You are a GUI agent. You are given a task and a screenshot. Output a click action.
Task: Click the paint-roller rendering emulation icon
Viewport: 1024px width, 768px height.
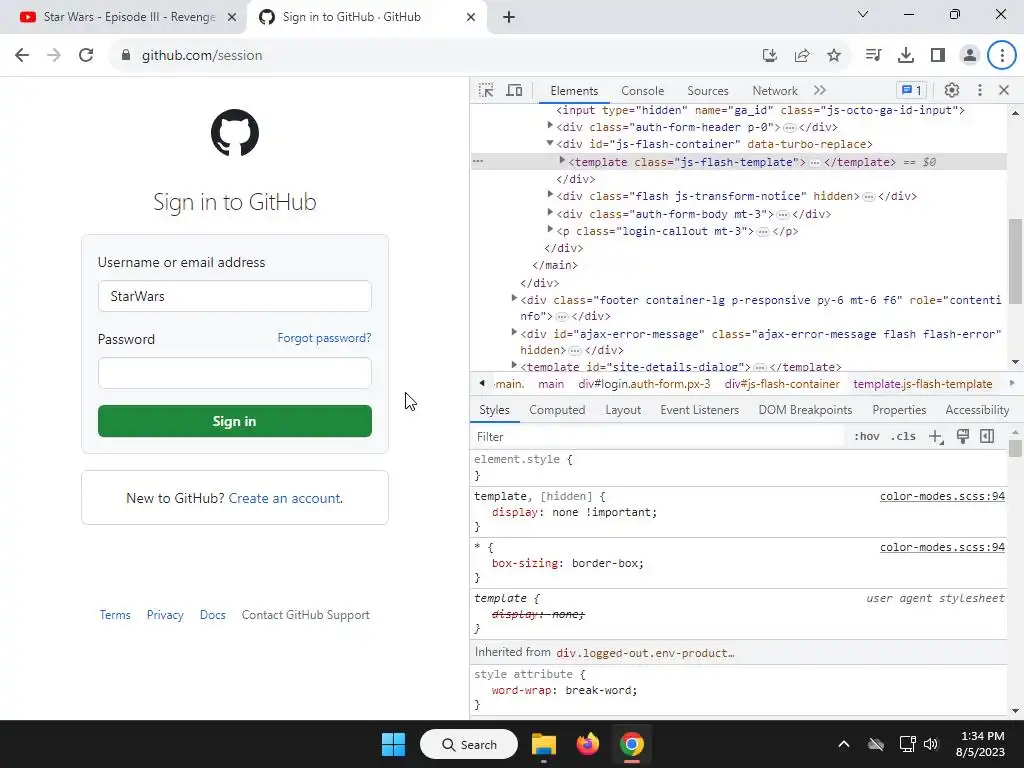pyautogui.click(x=963, y=436)
